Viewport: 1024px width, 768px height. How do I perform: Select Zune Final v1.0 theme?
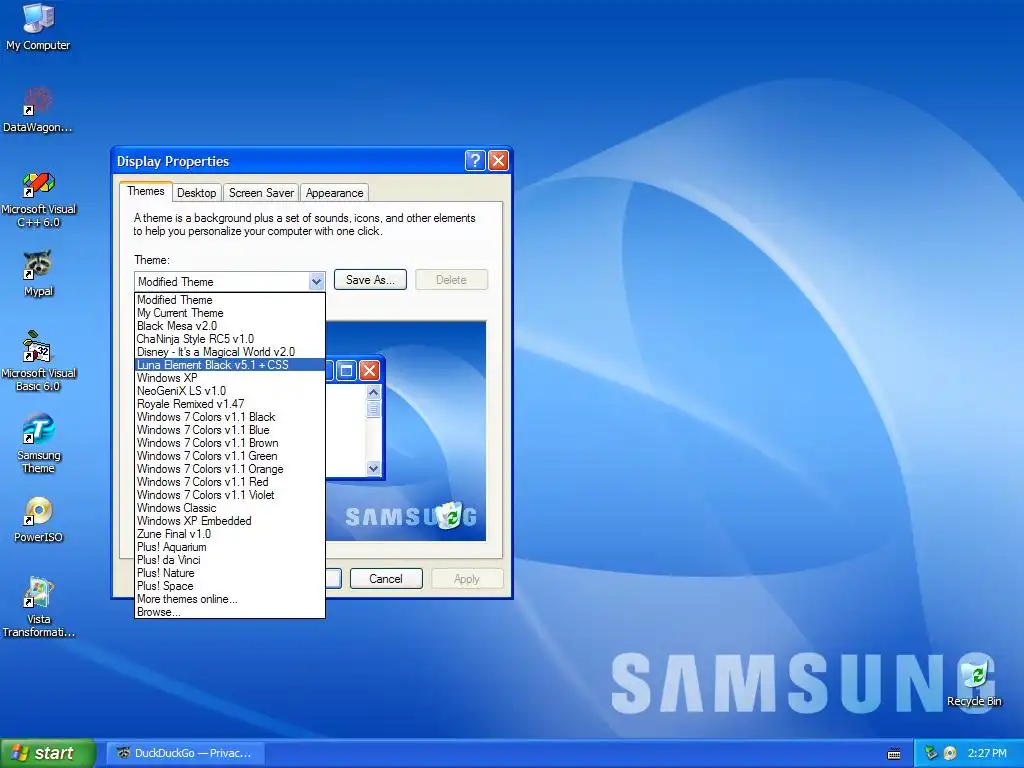[x=230, y=534]
